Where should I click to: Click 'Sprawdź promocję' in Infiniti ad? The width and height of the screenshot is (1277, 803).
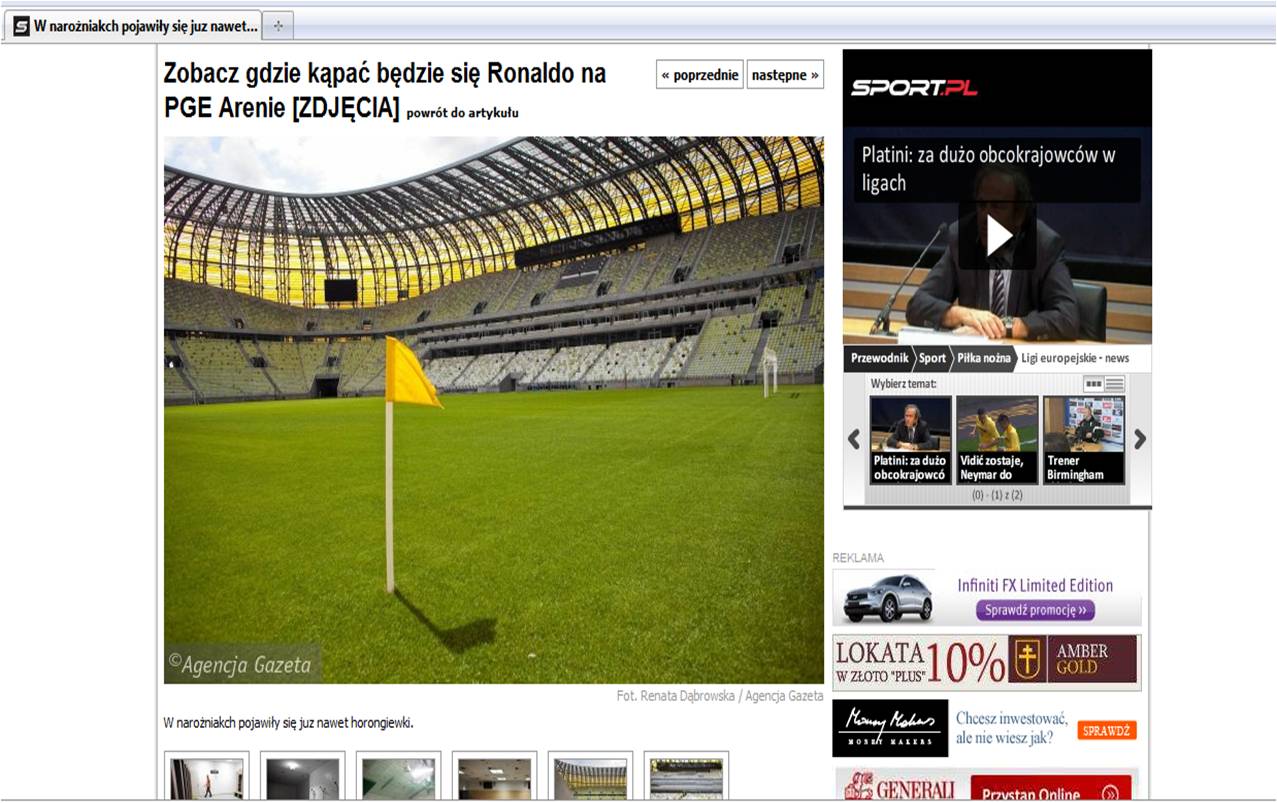[1035, 610]
